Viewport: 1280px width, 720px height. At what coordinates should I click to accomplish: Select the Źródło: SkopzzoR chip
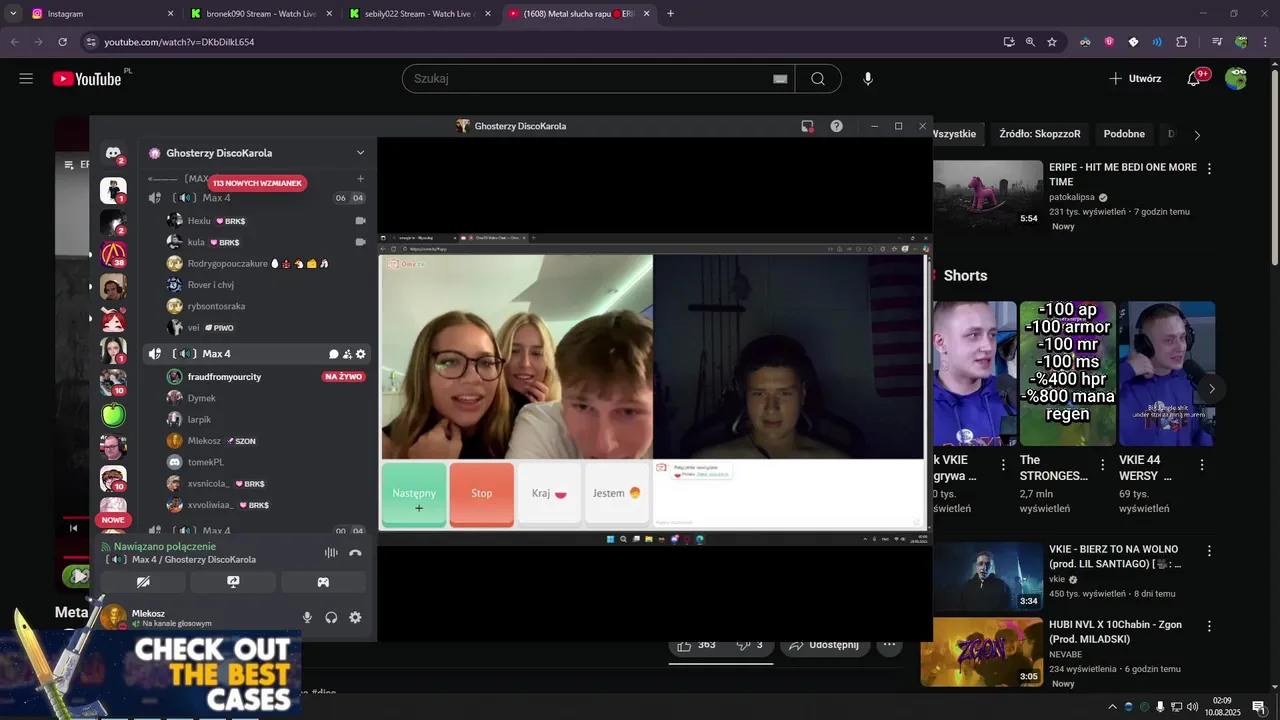click(x=1040, y=134)
